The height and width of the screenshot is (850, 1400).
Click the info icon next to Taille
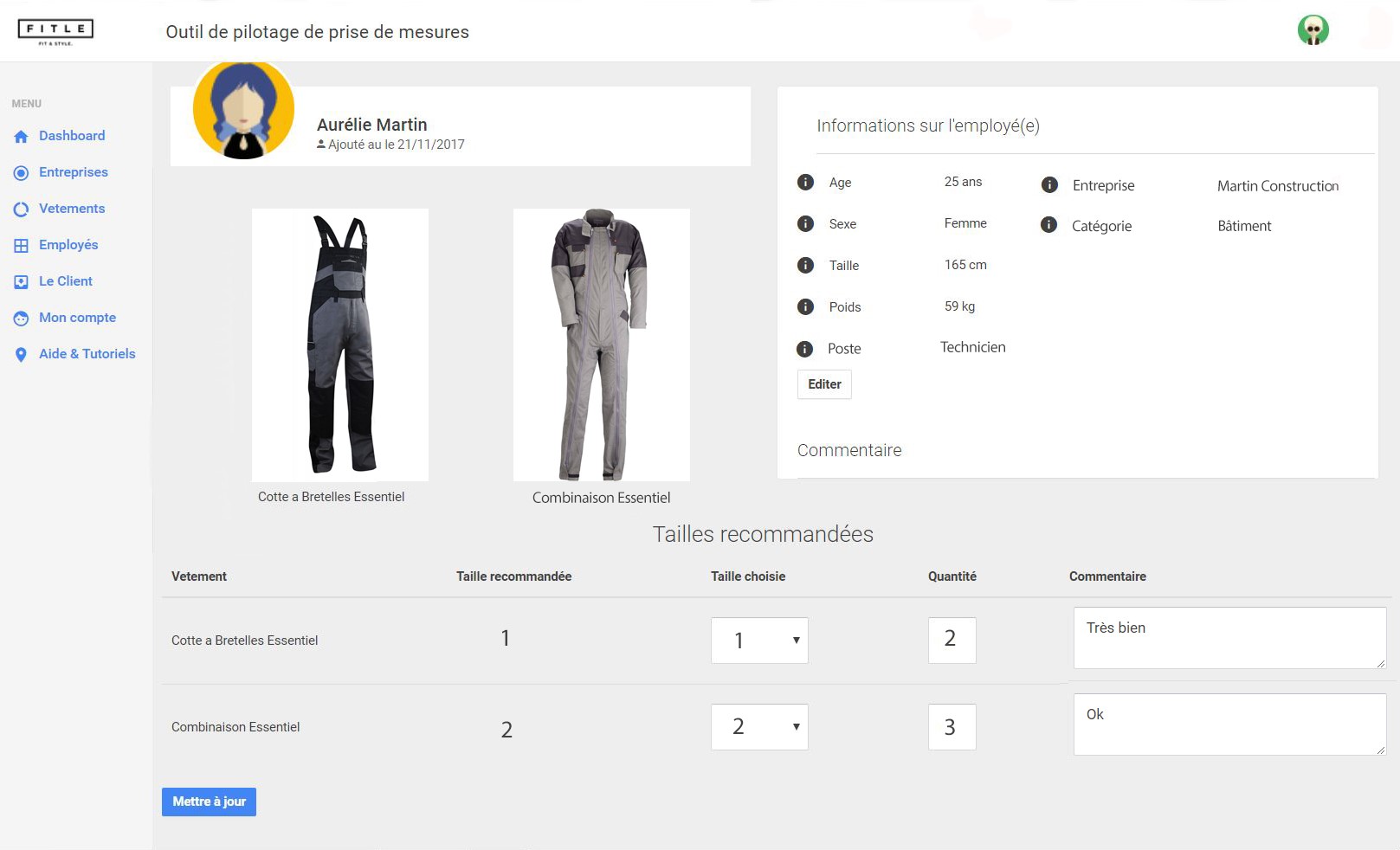pyautogui.click(x=805, y=266)
